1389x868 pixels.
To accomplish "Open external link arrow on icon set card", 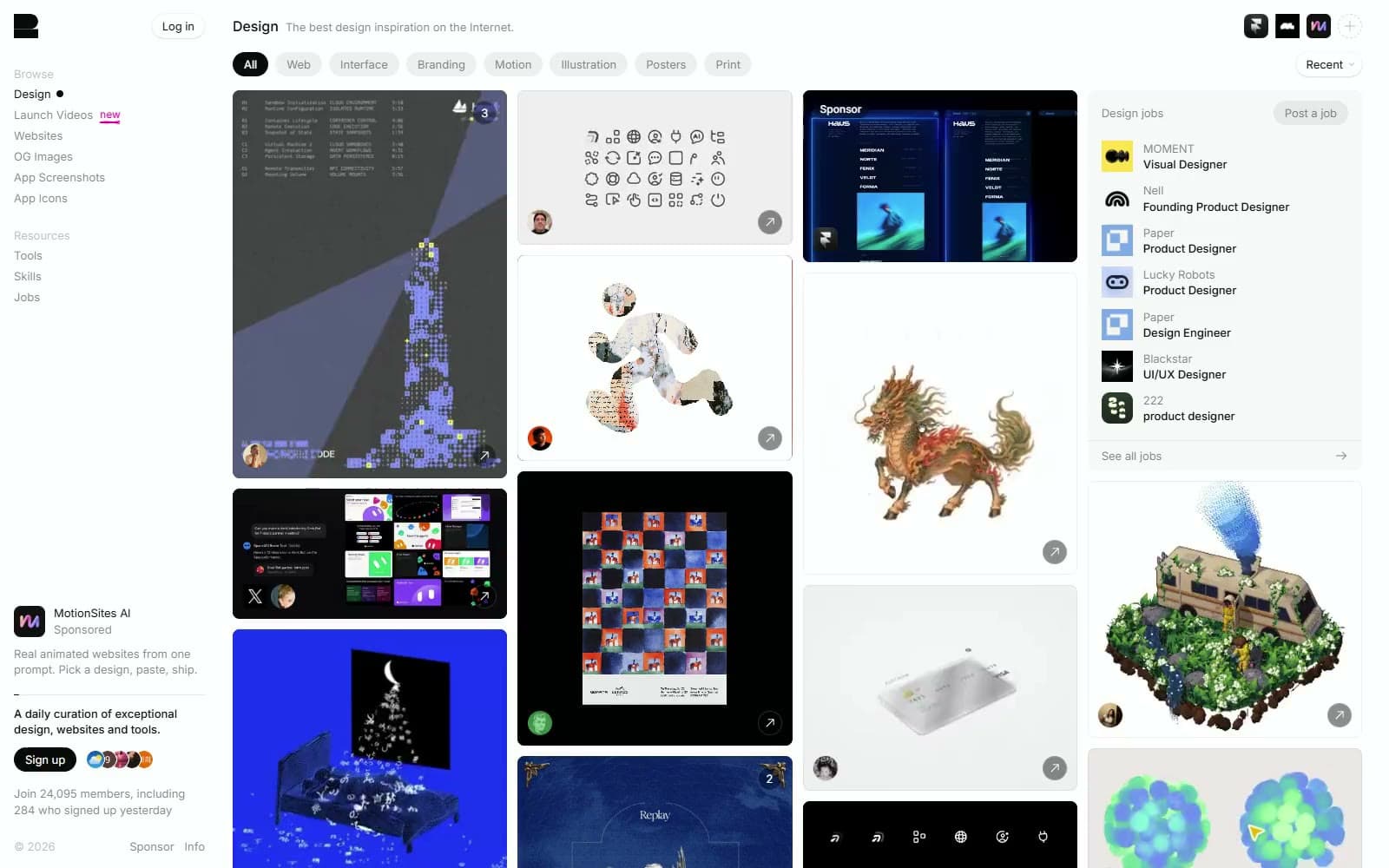I will point(769,222).
